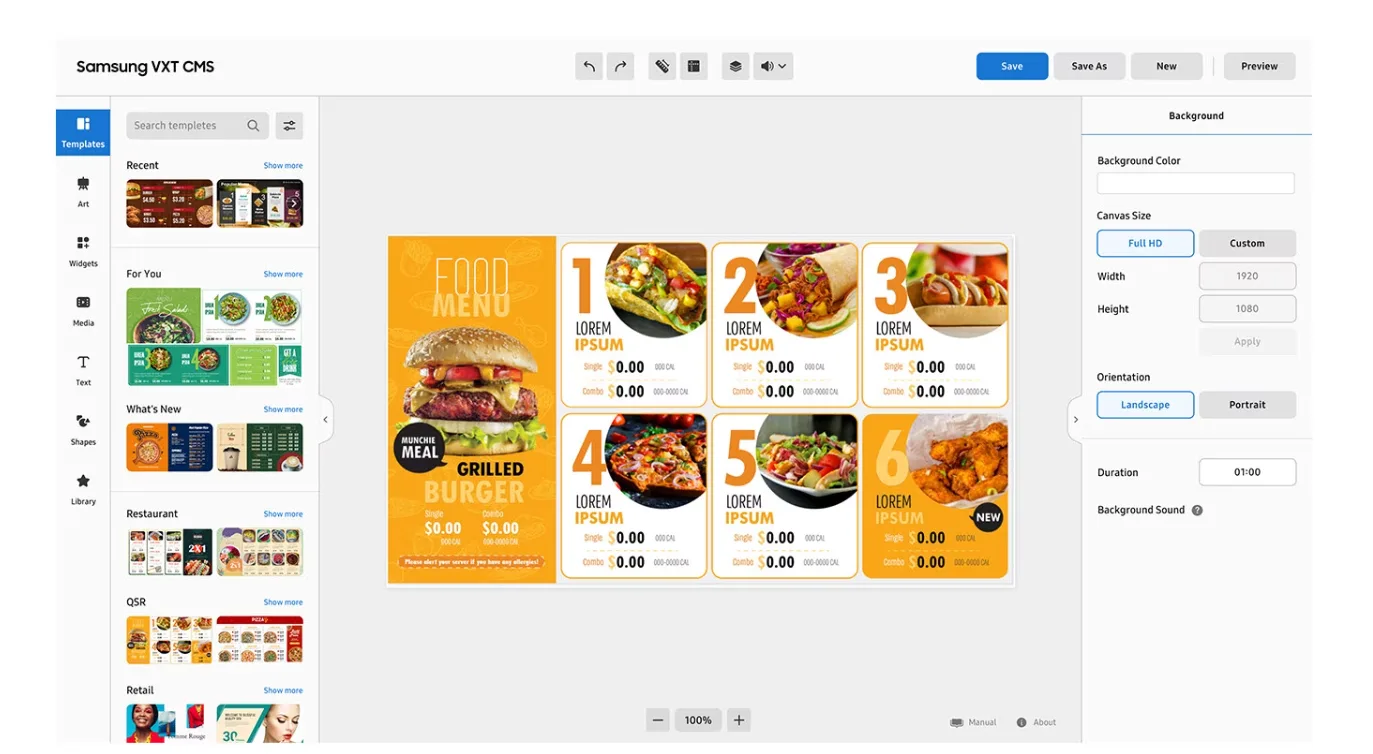Collapse the right properties panel arrow
This screenshot has width=1373, height=754.
pyautogui.click(x=1075, y=420)
